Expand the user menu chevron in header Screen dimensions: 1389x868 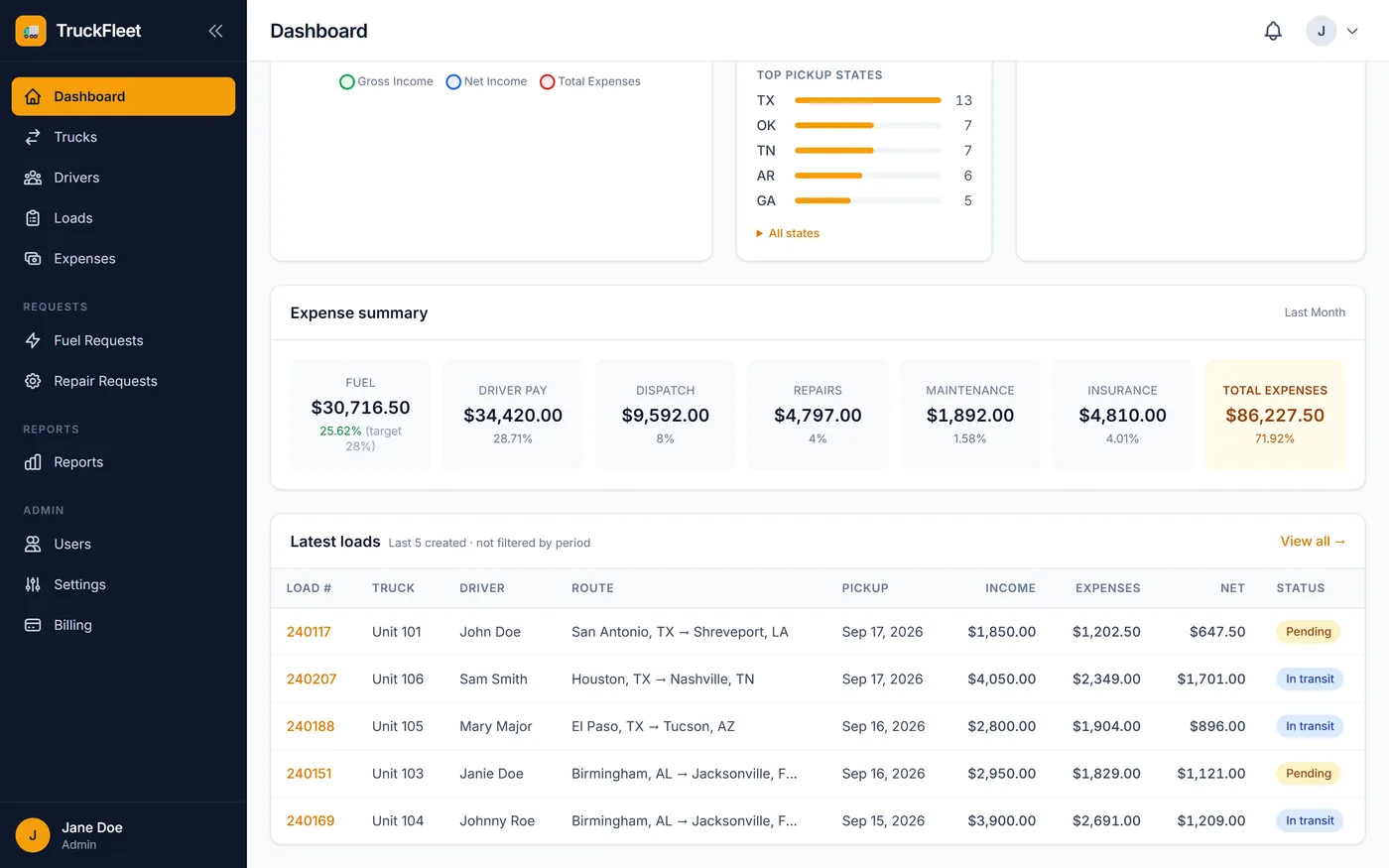[1352, 32]
